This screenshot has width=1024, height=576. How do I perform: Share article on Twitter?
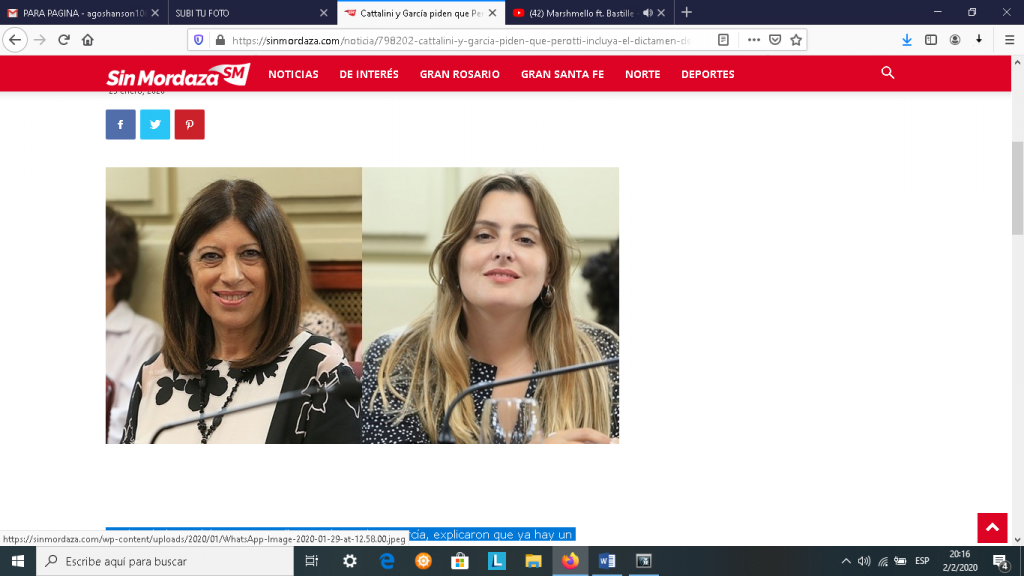(x=155, y=124)
